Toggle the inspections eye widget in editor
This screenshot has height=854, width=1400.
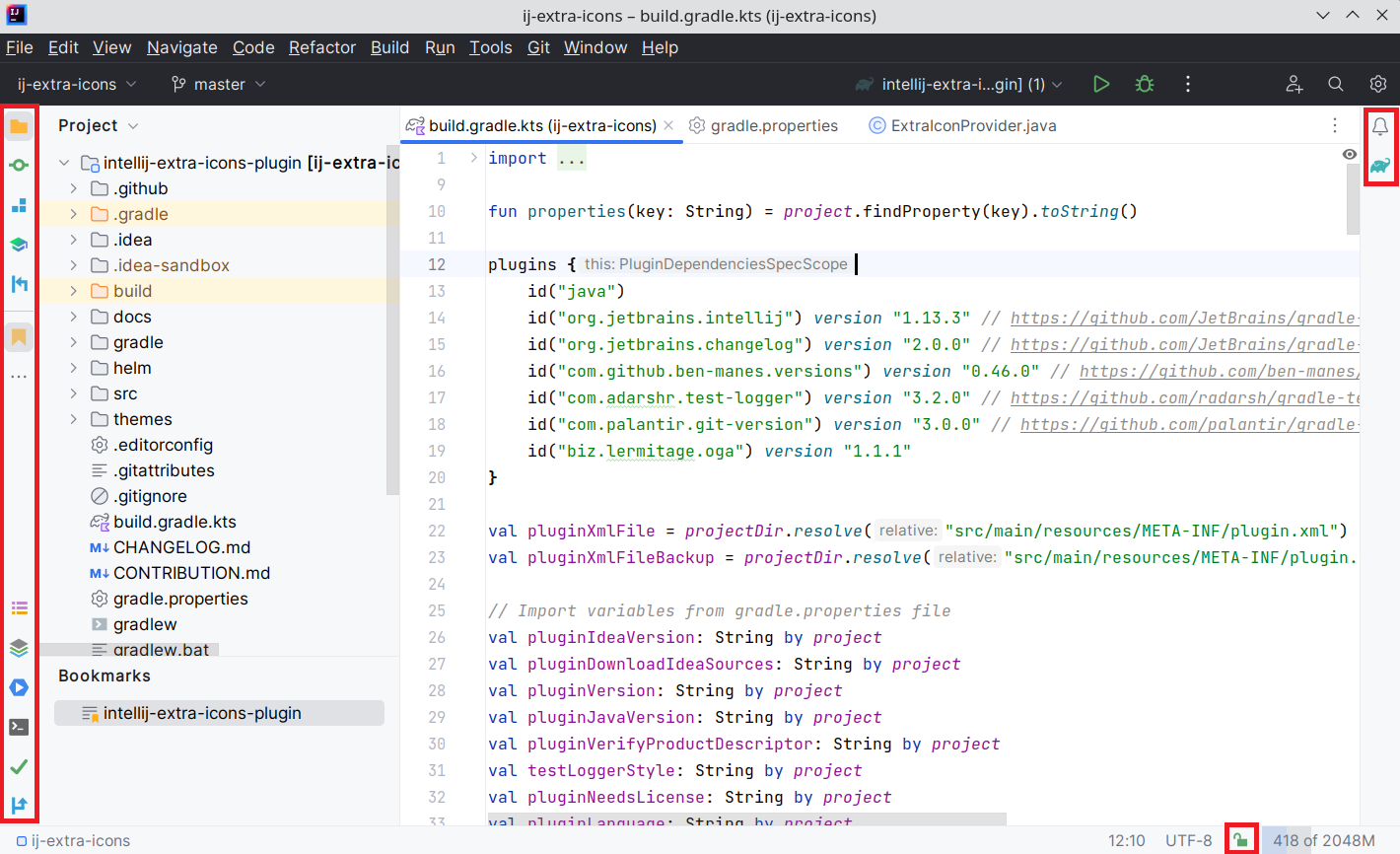click(x=1350, y=155)
